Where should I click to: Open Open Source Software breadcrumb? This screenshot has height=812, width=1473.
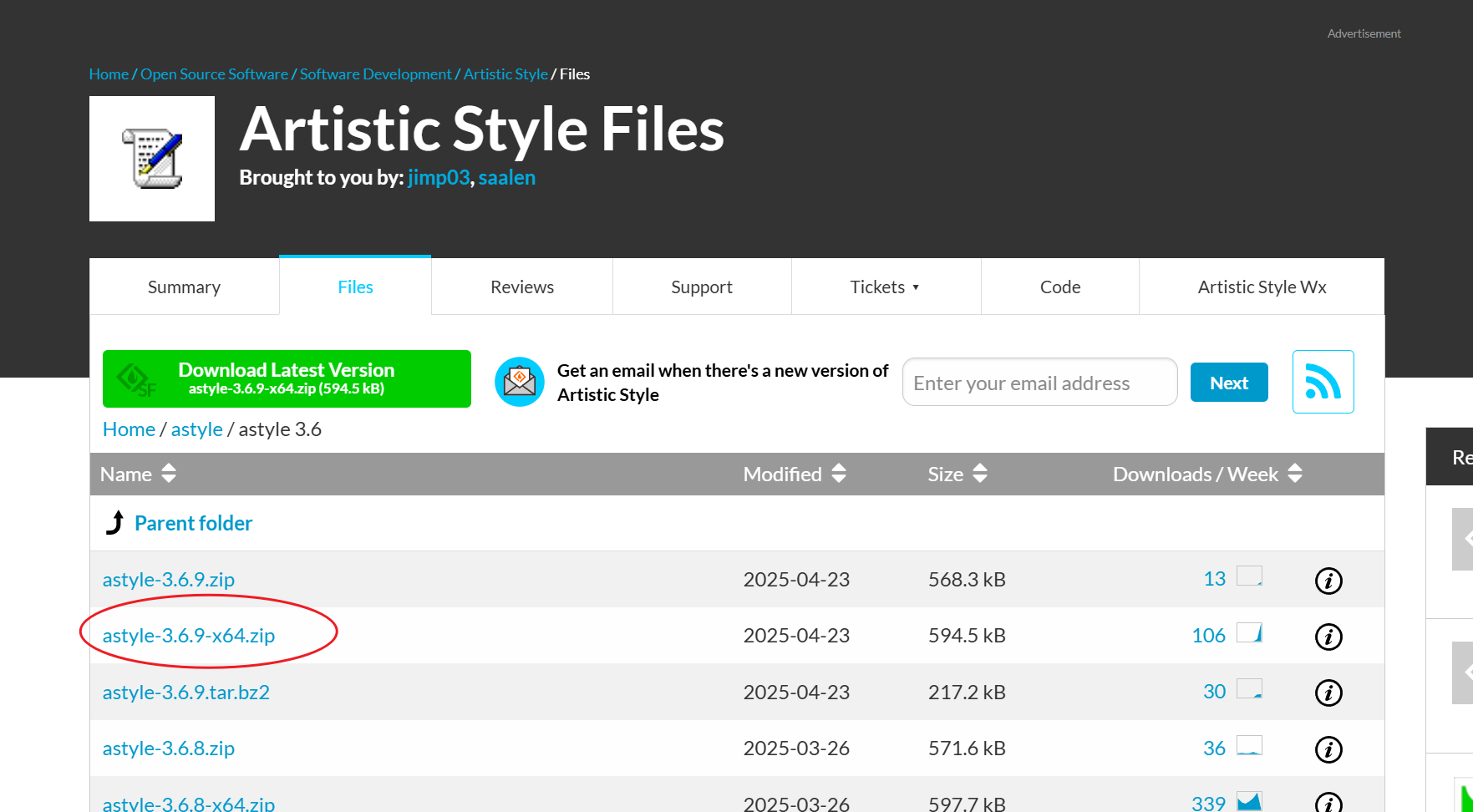pyautogui.click(x=214, y=74)
